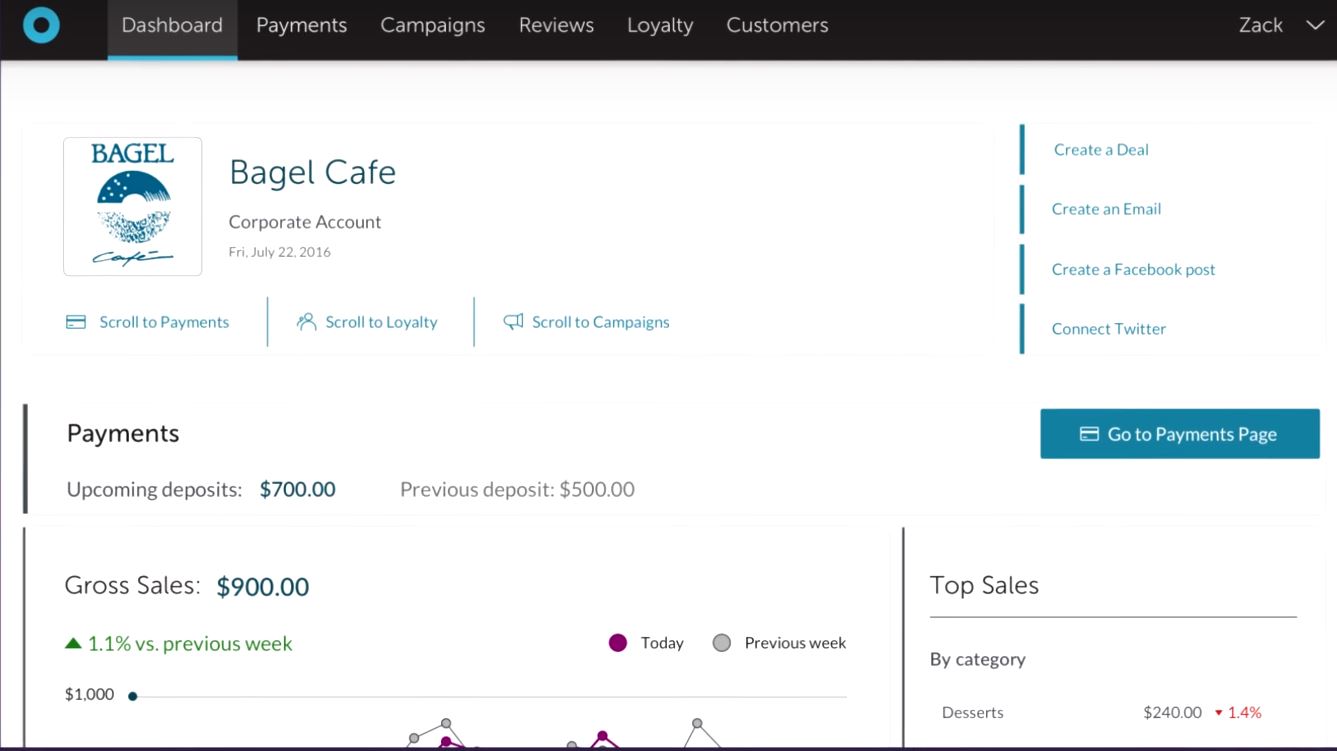
Task: Click the Create a Deal link
Action: coord(1101,150)
